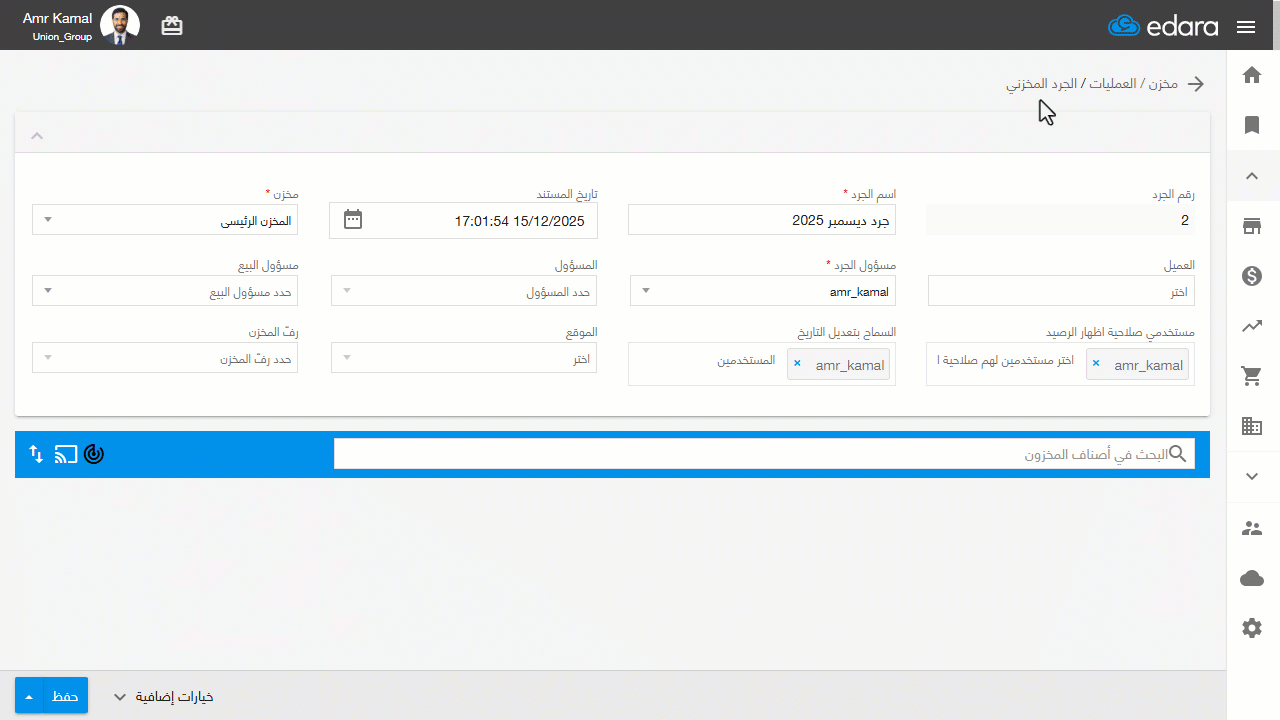
Task: Open the رفّ المخزن shelf dropdown
Action: (165, 358)
